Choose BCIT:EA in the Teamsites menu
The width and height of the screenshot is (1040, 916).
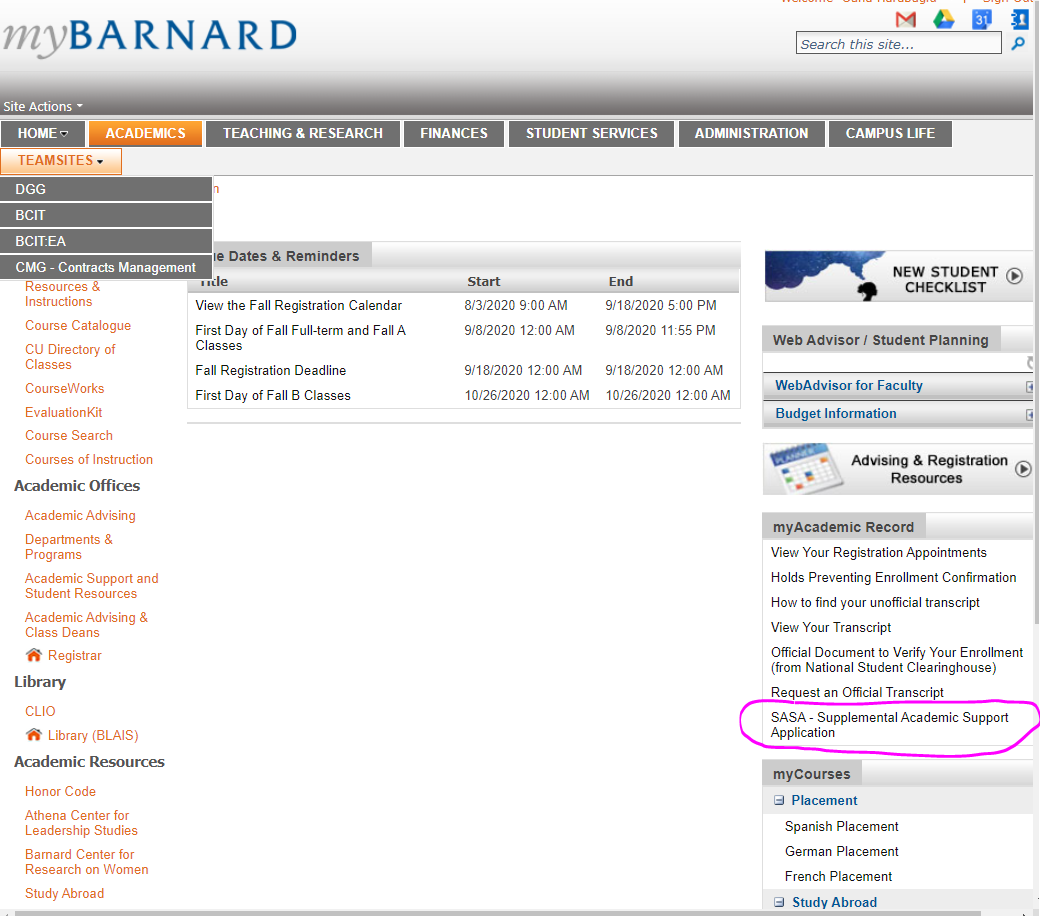[x=106, y=241]
